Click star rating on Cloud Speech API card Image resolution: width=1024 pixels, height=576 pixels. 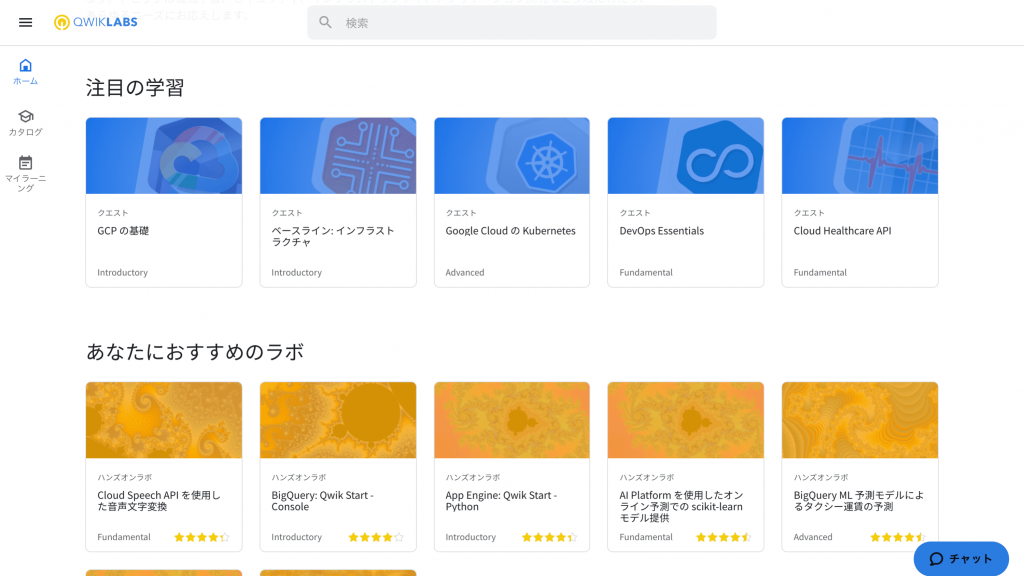coord(202,537)
